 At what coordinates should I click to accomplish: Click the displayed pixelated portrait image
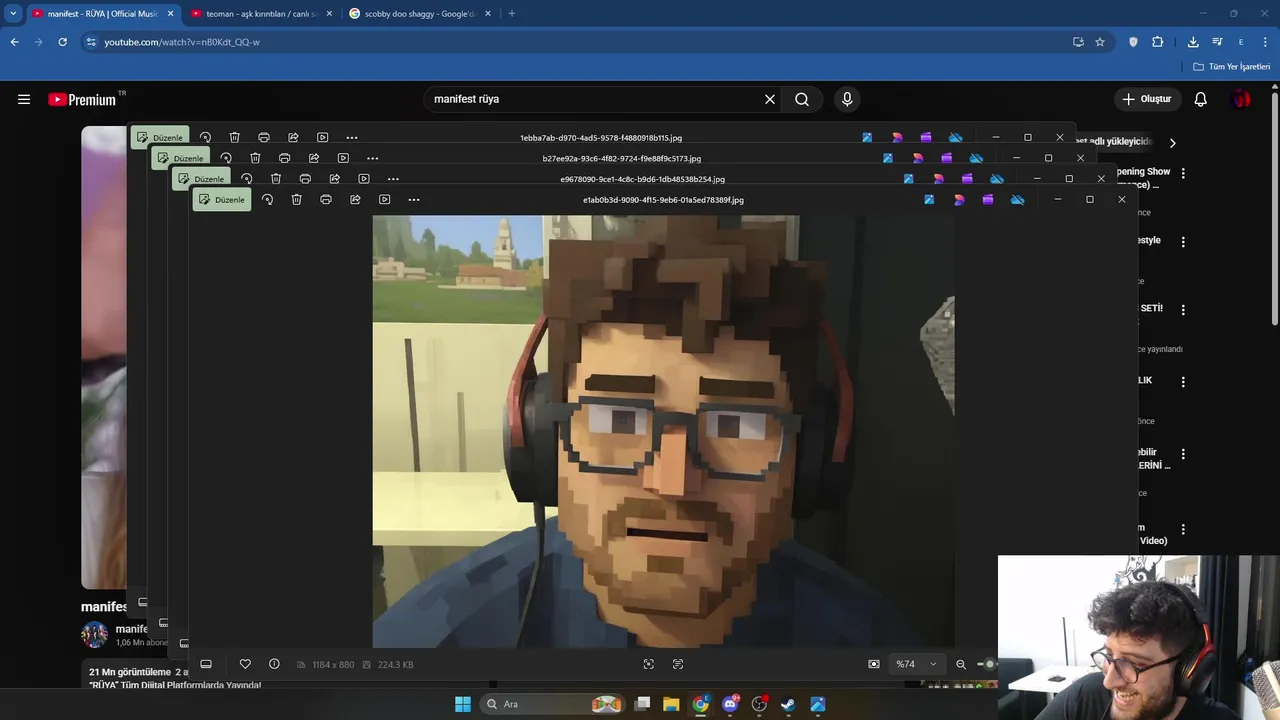point(663,432)
